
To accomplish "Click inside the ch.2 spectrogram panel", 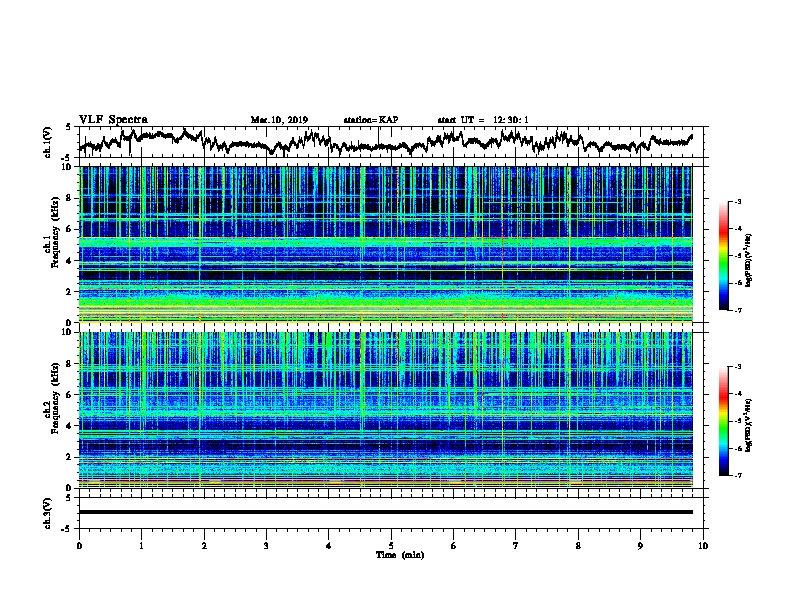I will click(385, 410).
